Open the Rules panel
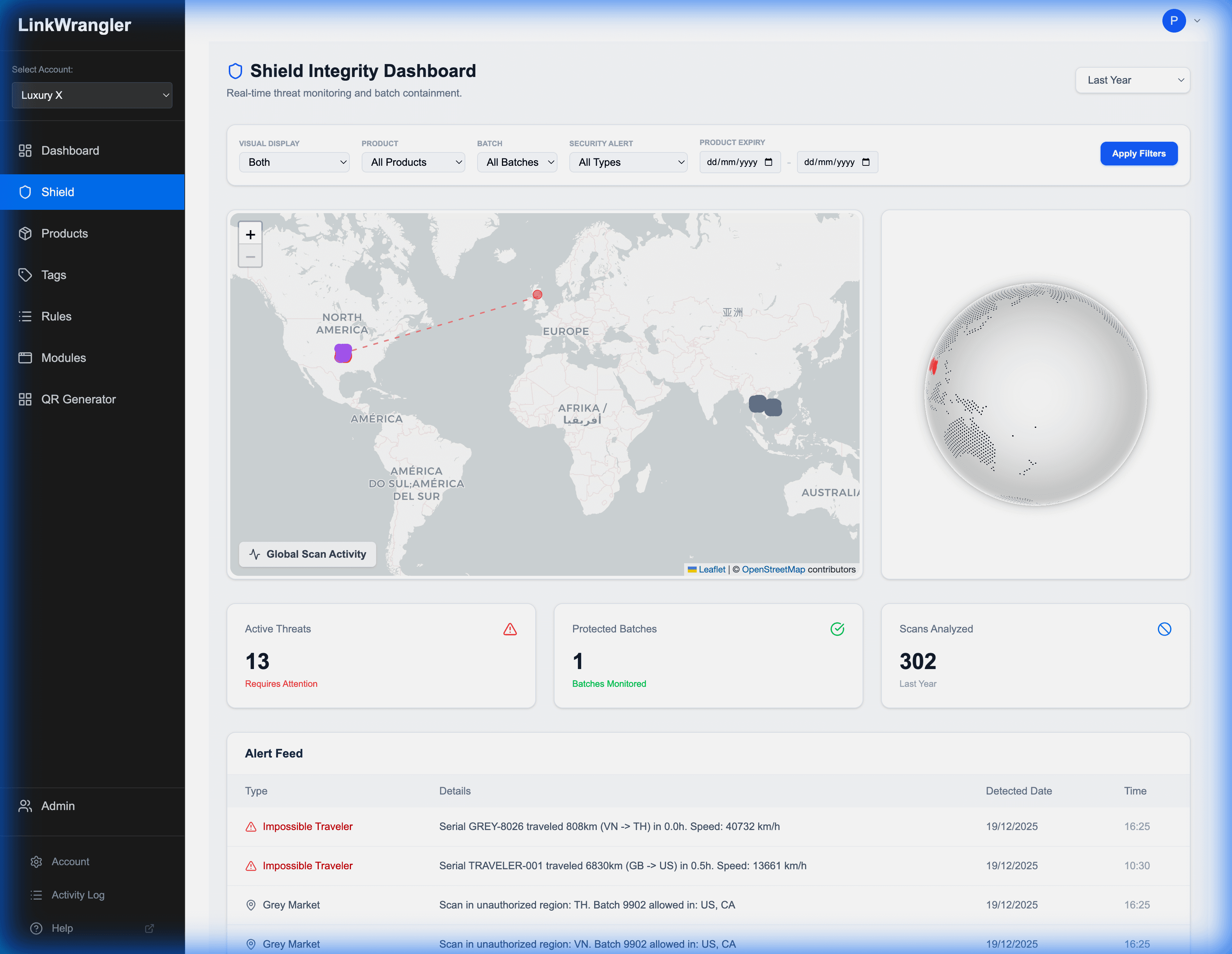1232x954 pixels. point(56,316)
